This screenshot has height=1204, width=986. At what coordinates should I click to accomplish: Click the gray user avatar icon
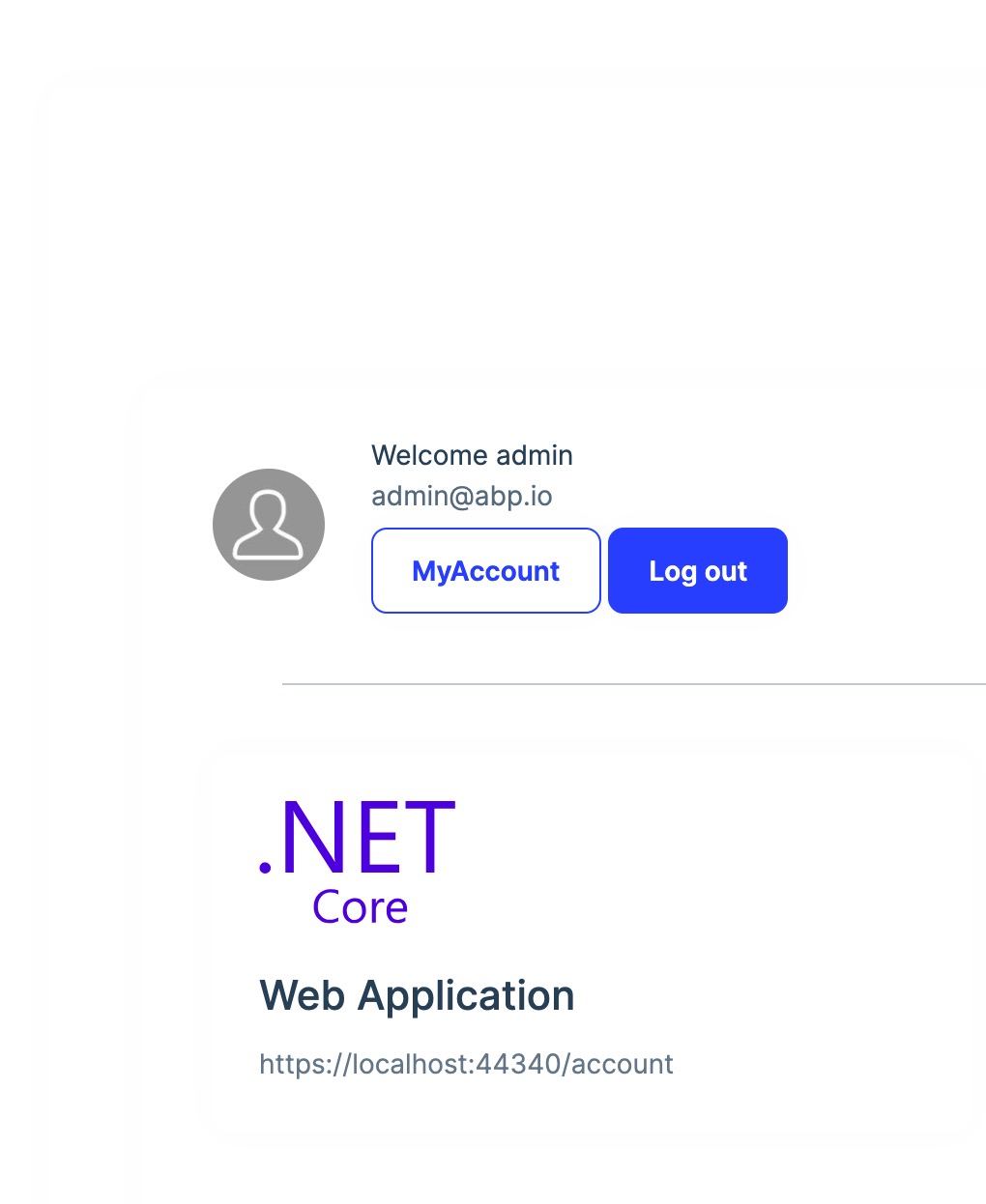pyautogui.click(x=269, y=525)
